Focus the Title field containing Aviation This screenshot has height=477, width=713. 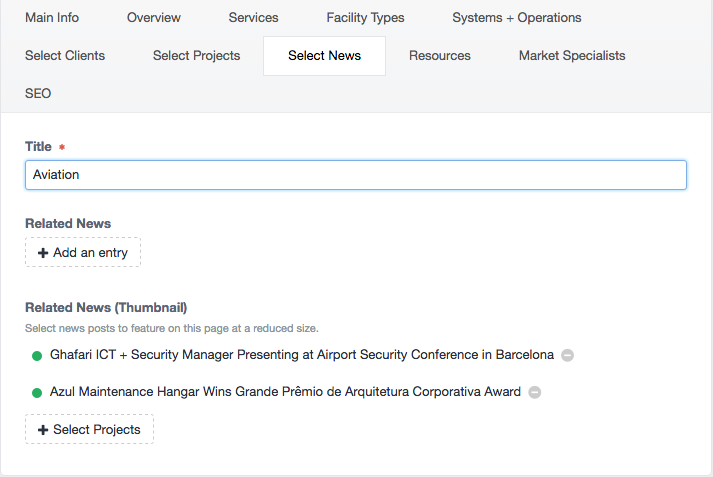[x=356, y=175]
